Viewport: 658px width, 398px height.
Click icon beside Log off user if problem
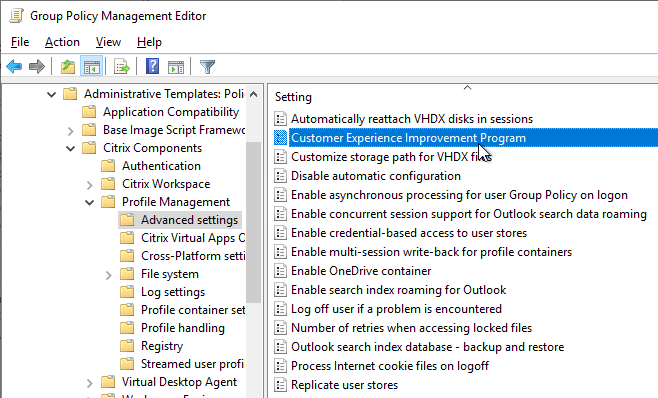pos(280,309)
